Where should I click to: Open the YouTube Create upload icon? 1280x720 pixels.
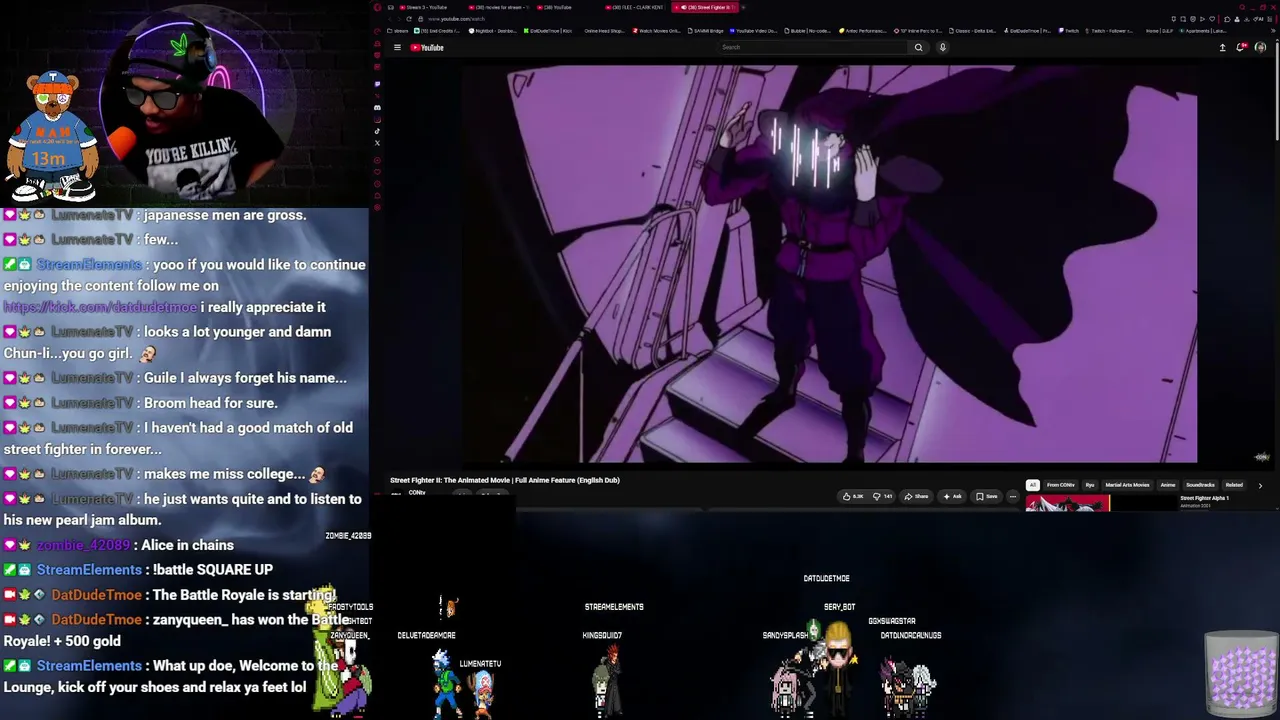click(1222, 47)
